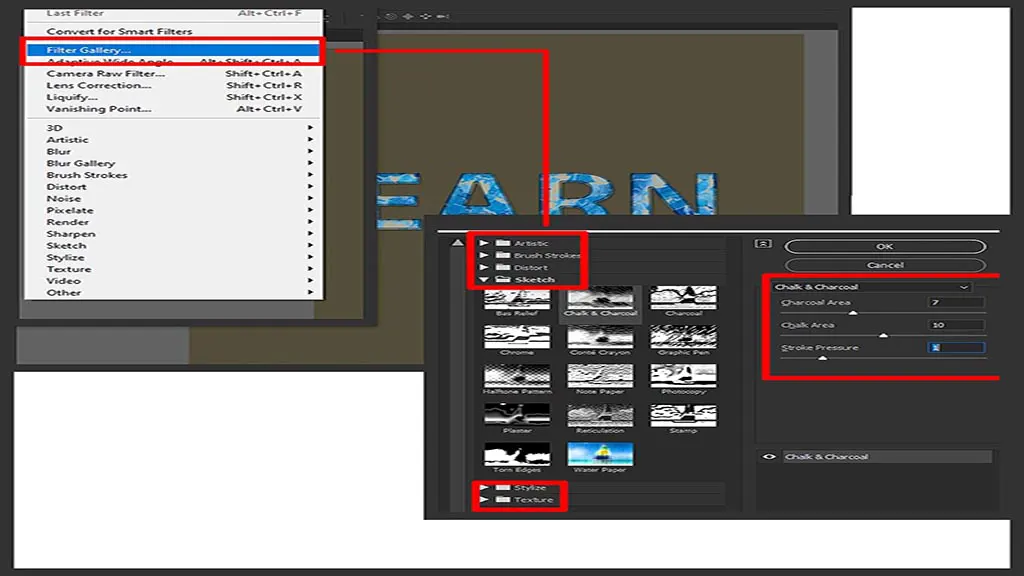This screenshot has width=1024, height=576.
Task: Click the Chalk Area value field
Action: 957,325
